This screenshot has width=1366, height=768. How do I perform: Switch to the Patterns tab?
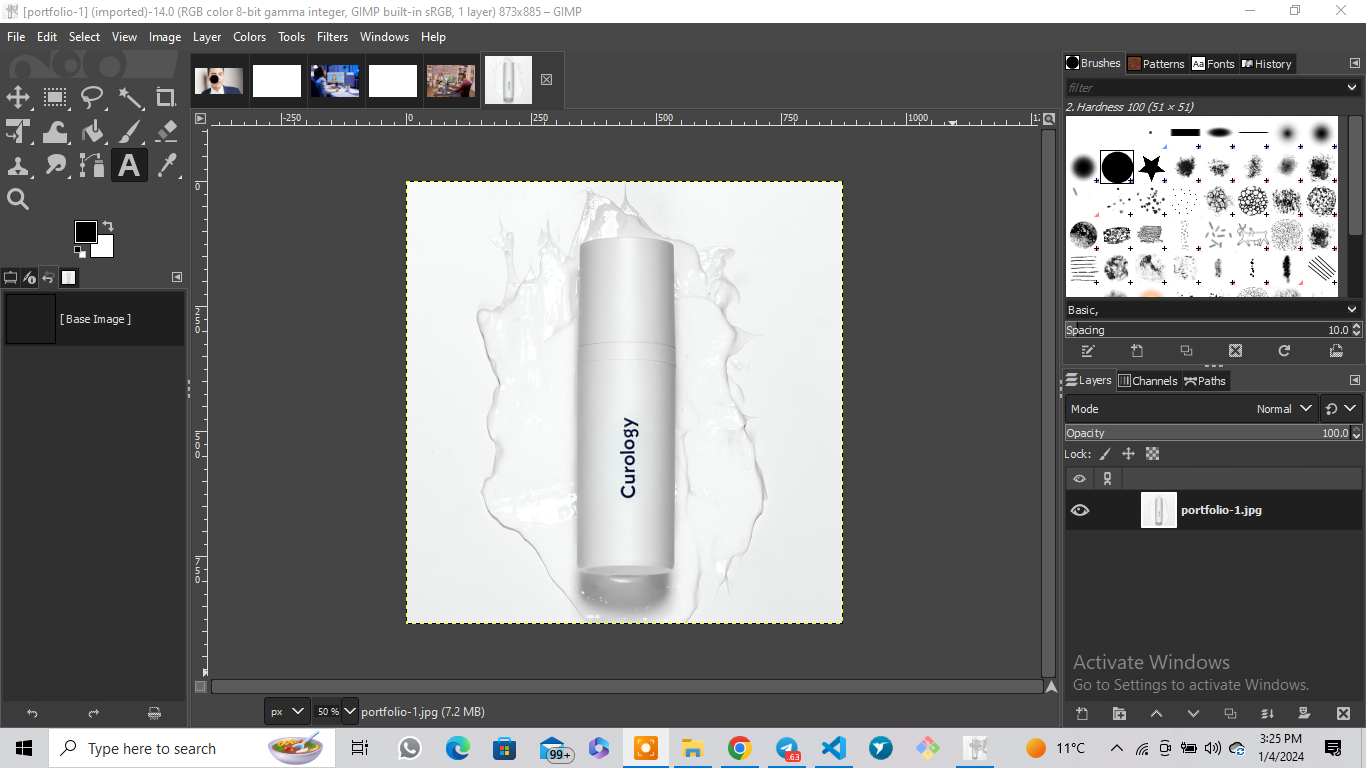pos(1156,63)
